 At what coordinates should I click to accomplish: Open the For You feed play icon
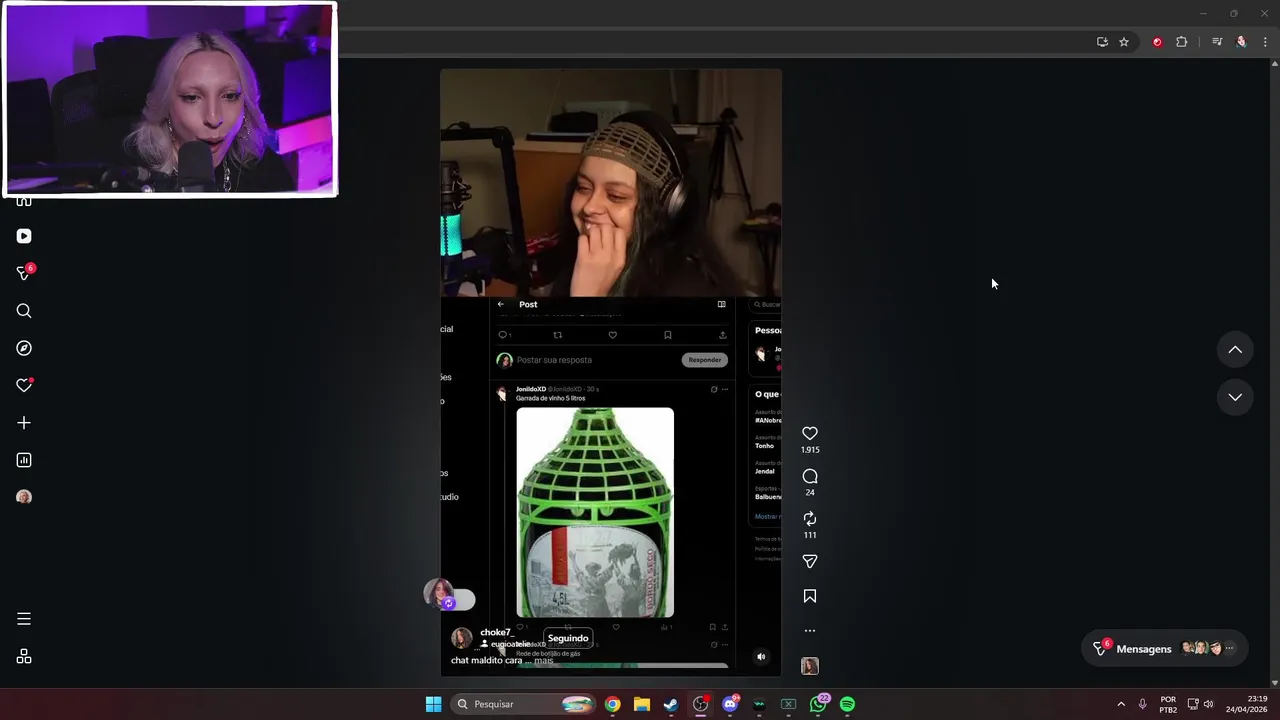tap(24, 236)
